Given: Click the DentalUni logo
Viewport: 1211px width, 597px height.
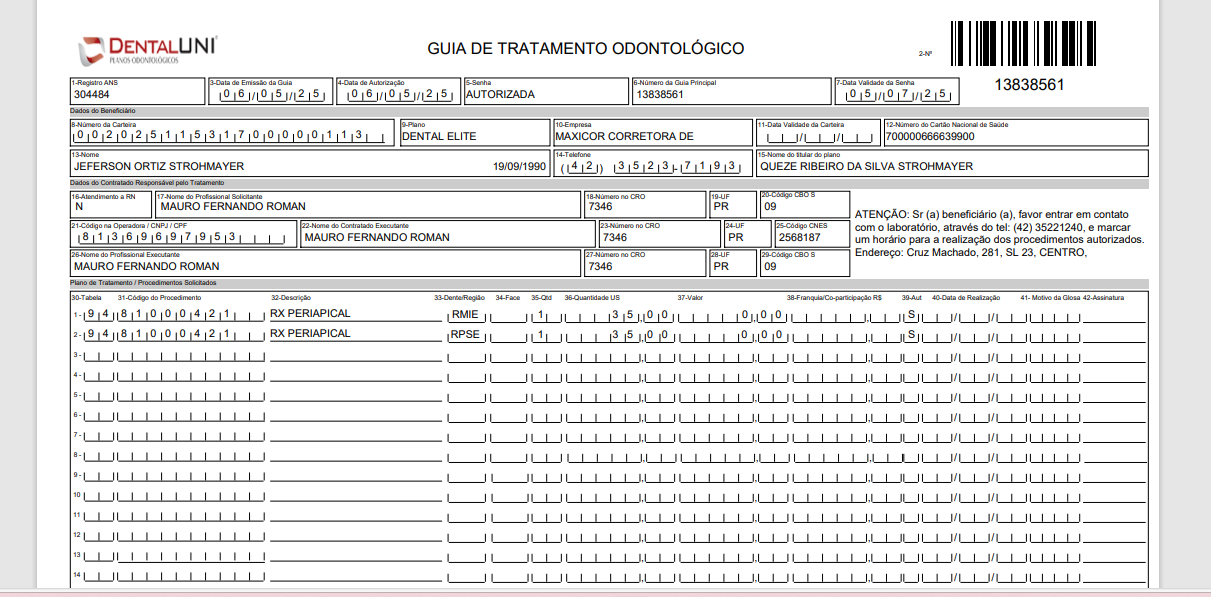Looking at the screenshot, I should [x=146, y=49].
